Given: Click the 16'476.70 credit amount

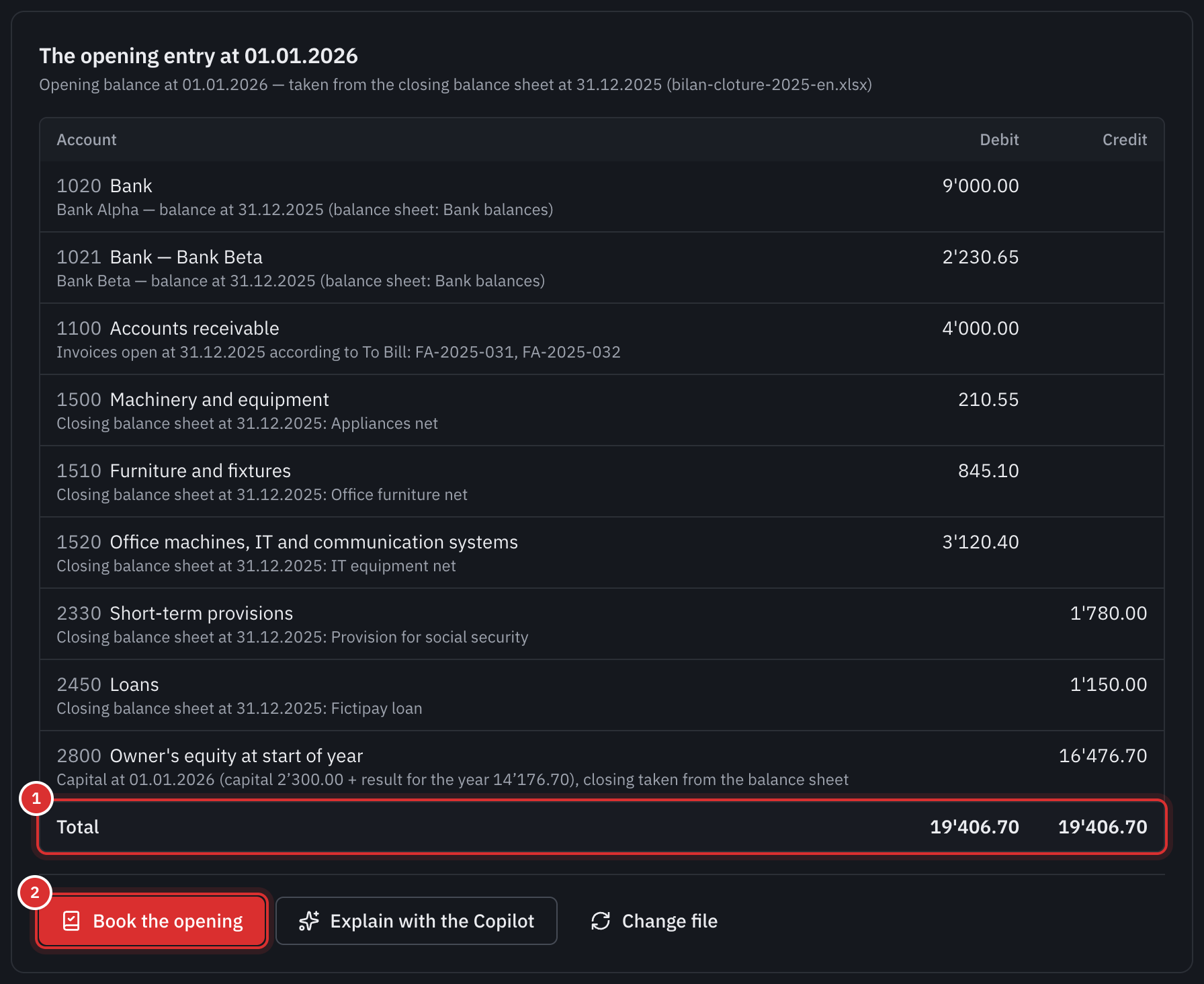Looking at the screenshot, I should click(1103, 755).
